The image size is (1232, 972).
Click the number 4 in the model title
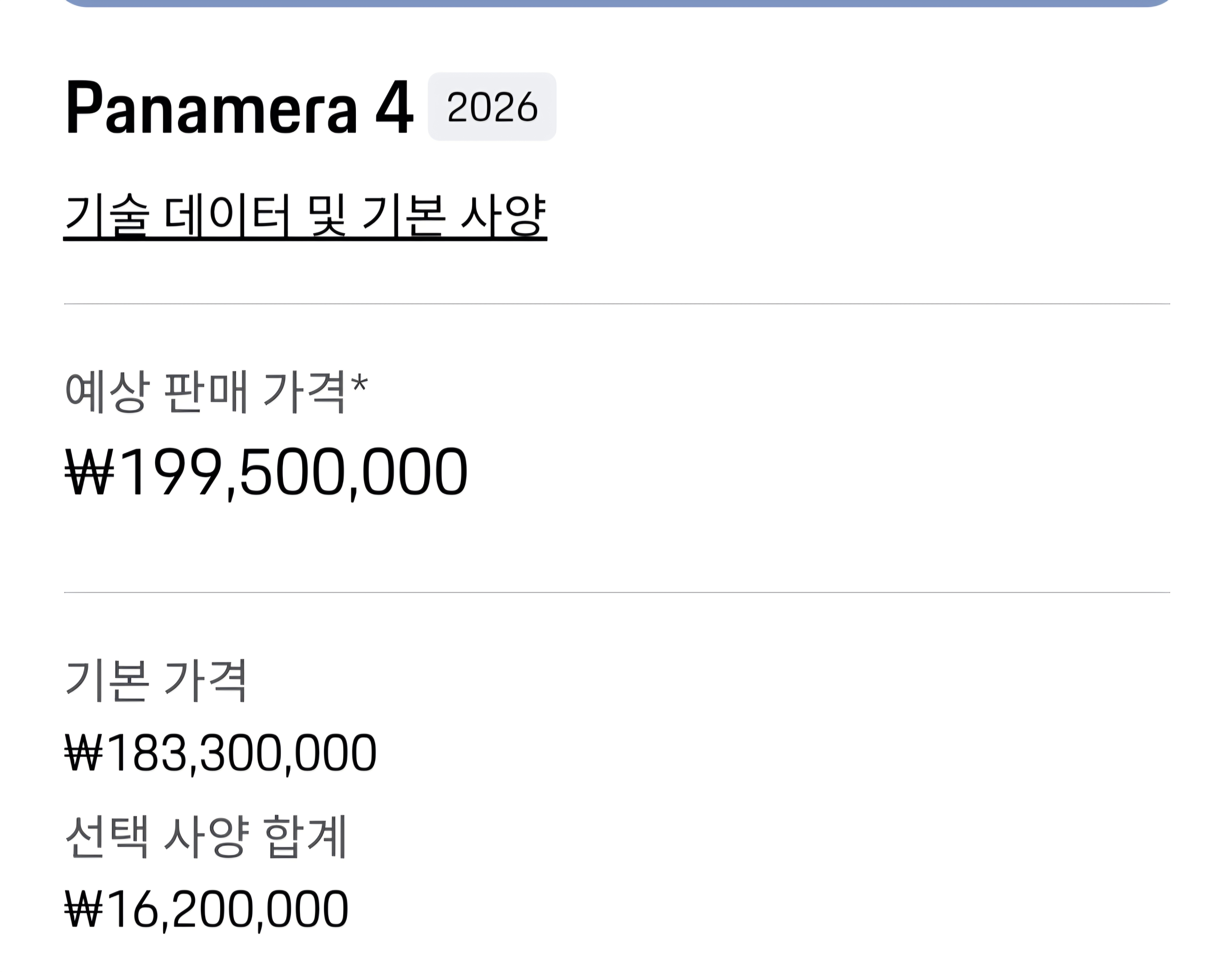pyautogui.click(x=394, y=107)
